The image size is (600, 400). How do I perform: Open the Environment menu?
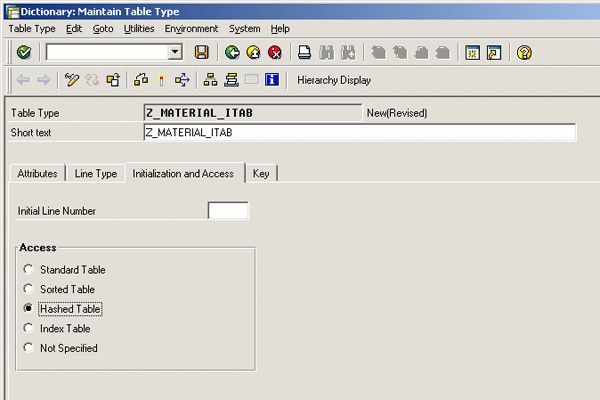click(191, 29)
